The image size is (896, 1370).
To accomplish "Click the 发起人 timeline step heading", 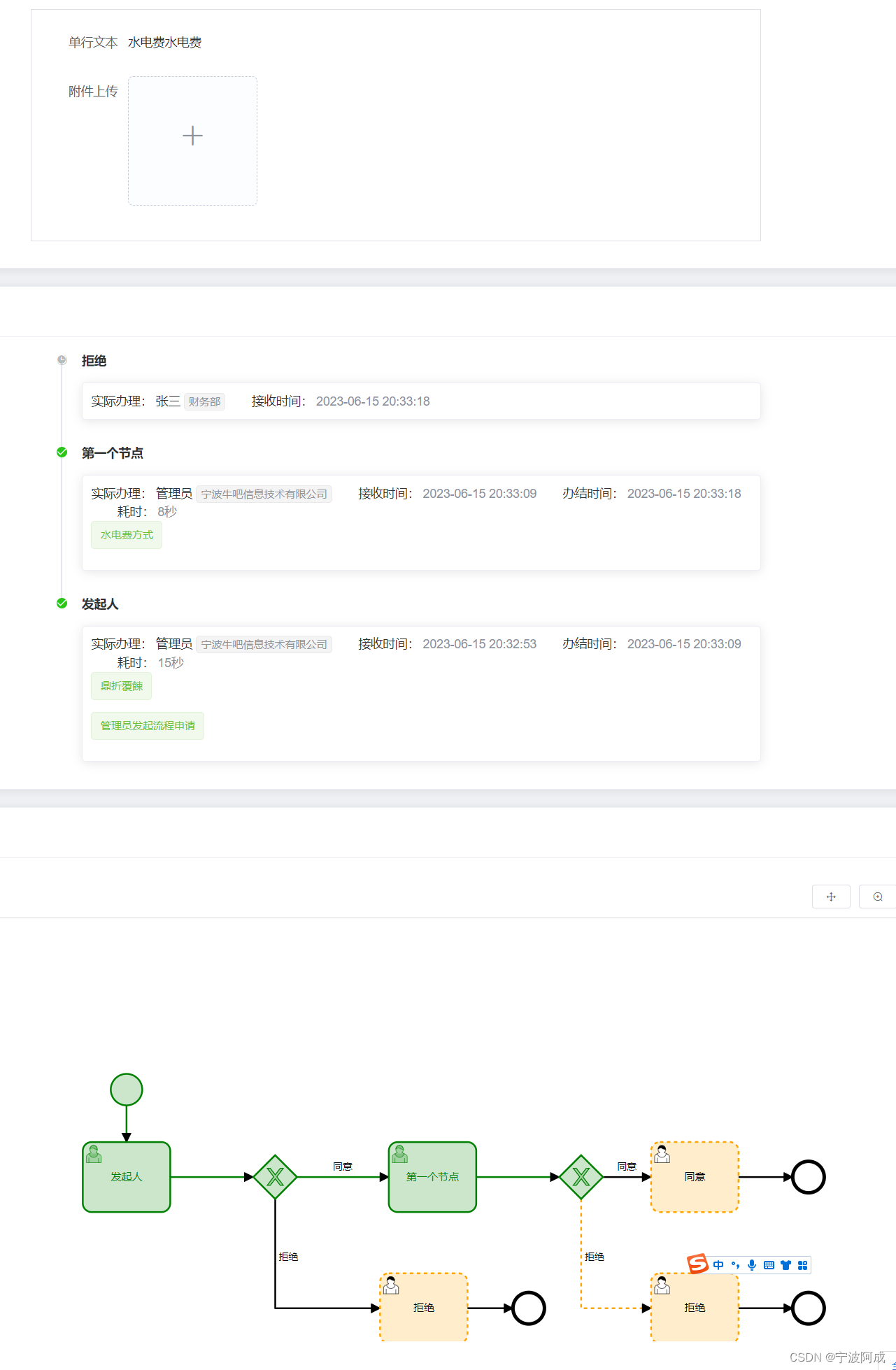I will click(x=100, y=604).
